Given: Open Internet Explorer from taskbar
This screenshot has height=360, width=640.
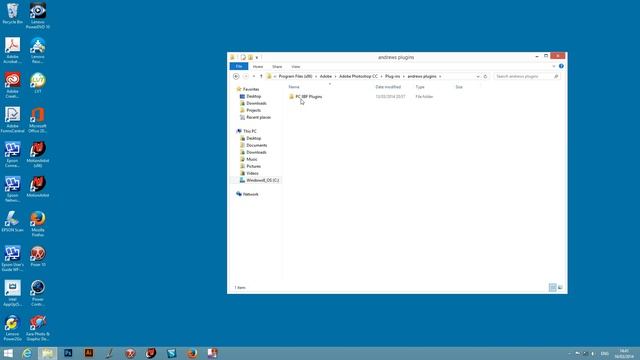Looking at the screenshot, I should [x=27, y=353].
